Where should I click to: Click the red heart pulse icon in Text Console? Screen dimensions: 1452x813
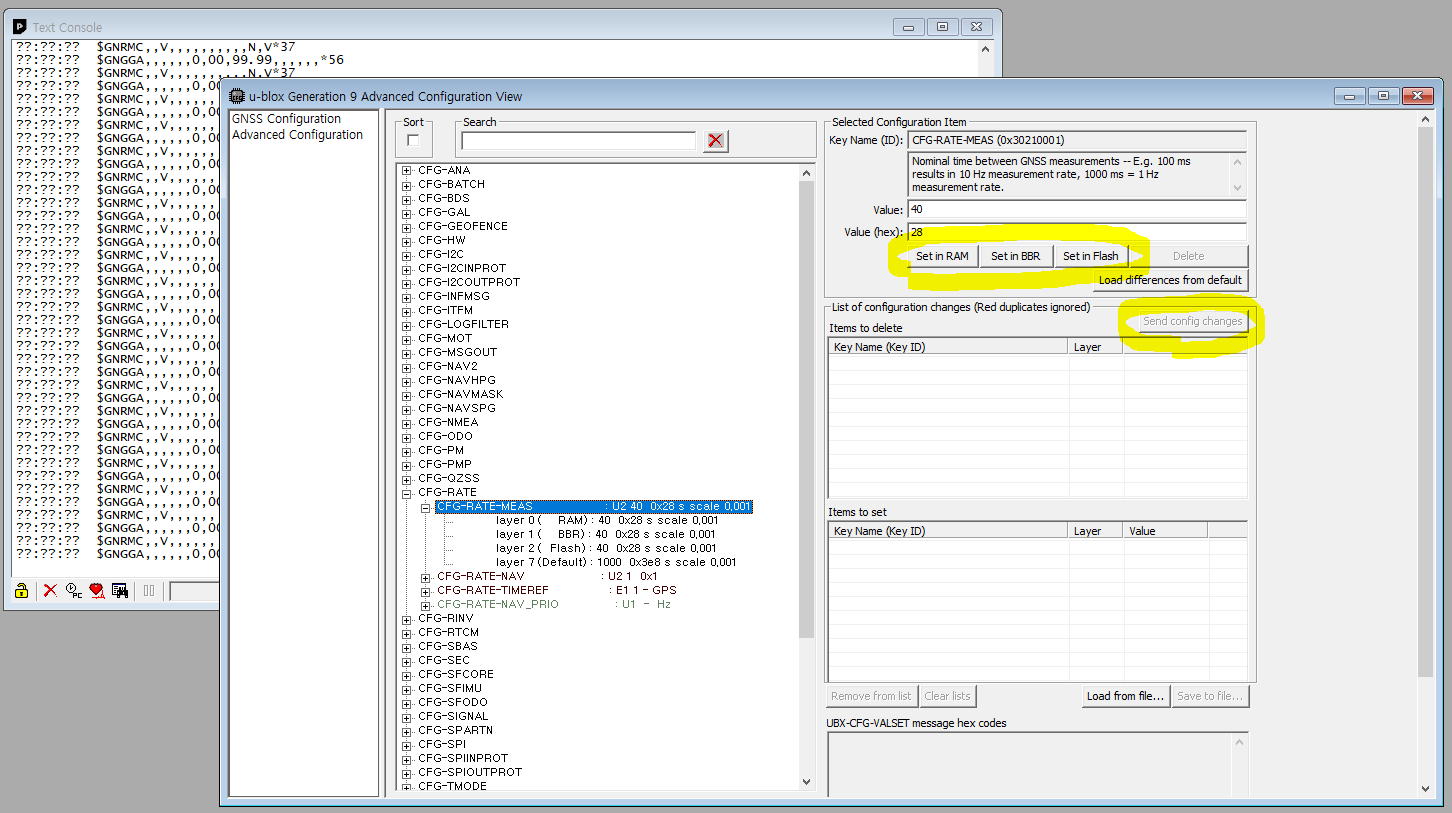point(97,591)
